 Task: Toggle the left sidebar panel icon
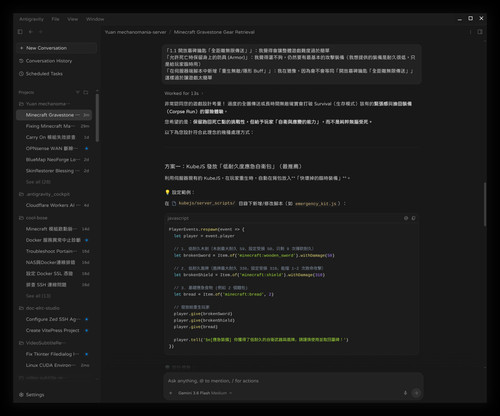[20, 32]
